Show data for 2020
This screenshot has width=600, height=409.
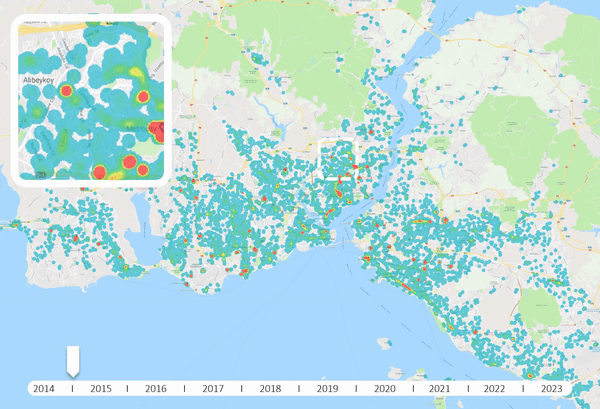click(384, 388)
